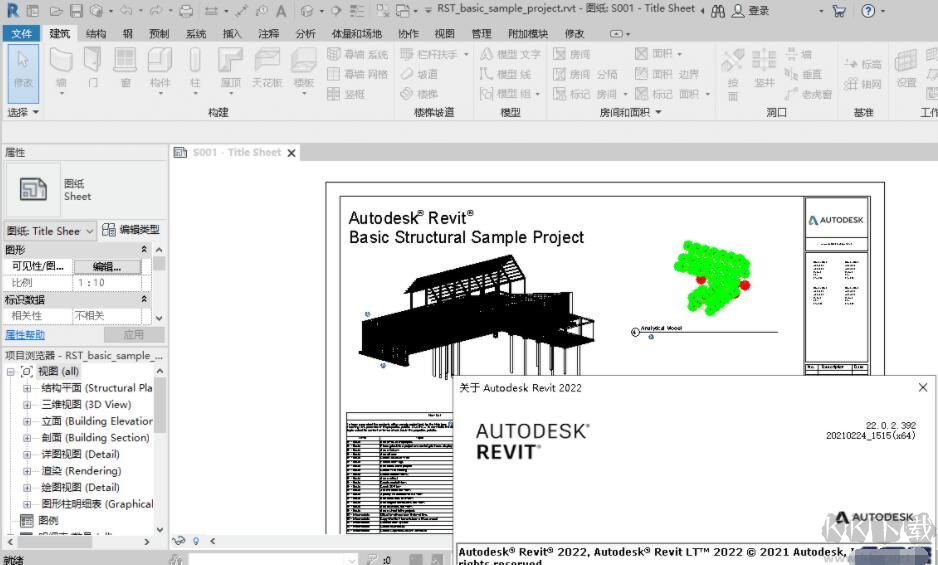This screenshot has height=565, width=938.
Task: Expand the 结构平面 (Structural Plan) node
Action: tap(27, 388)
